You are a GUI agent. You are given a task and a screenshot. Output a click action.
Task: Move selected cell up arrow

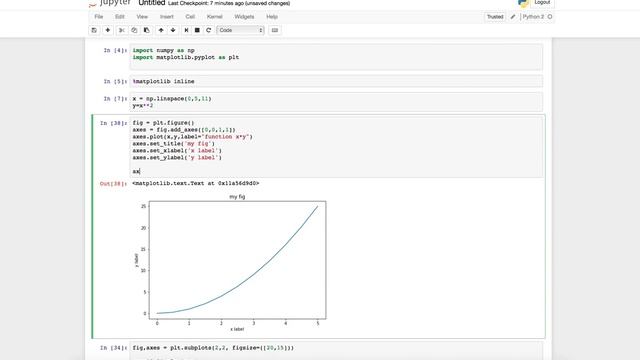pos(161,30)
